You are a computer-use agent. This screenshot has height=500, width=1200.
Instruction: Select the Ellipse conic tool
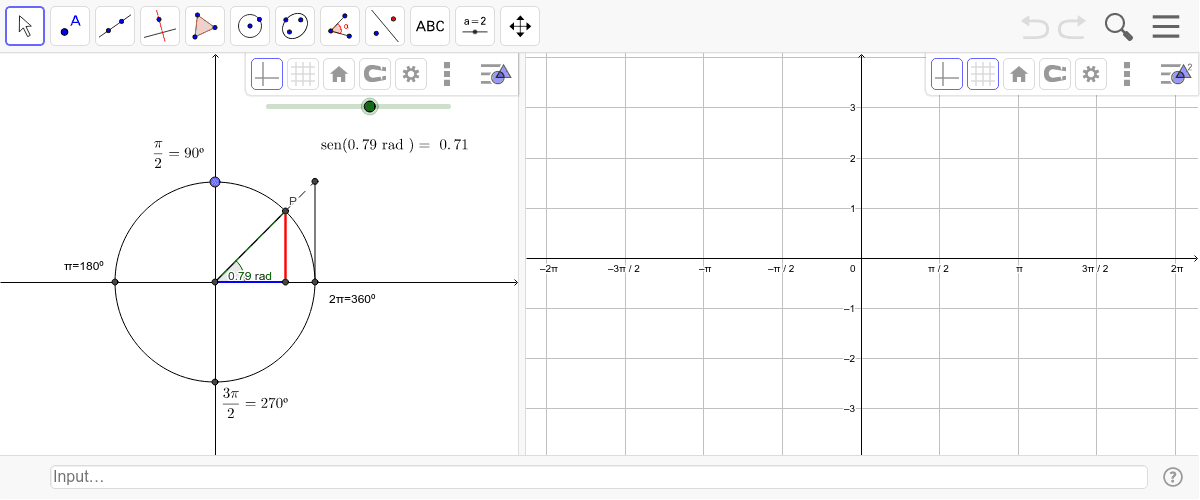(295, 26)
